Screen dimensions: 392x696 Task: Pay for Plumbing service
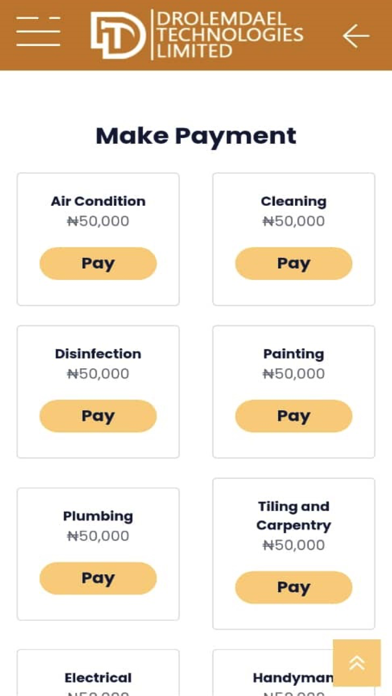(98, 578)
